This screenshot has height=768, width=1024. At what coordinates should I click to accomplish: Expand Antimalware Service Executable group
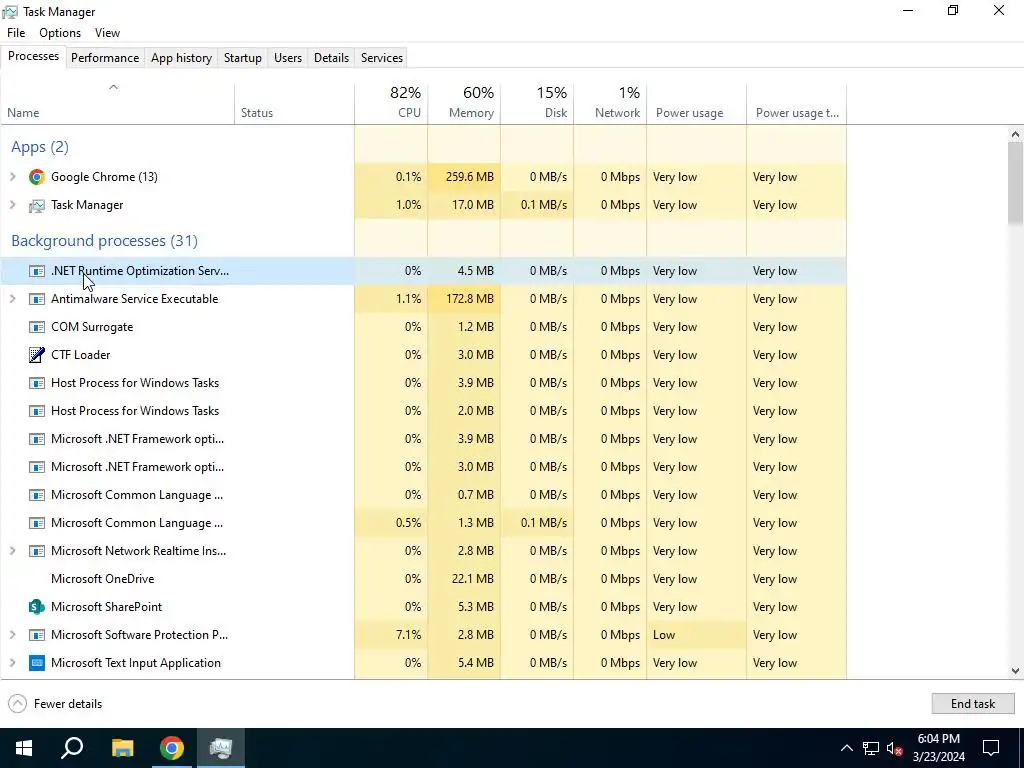pyautogui.click(x=12, y=299)
